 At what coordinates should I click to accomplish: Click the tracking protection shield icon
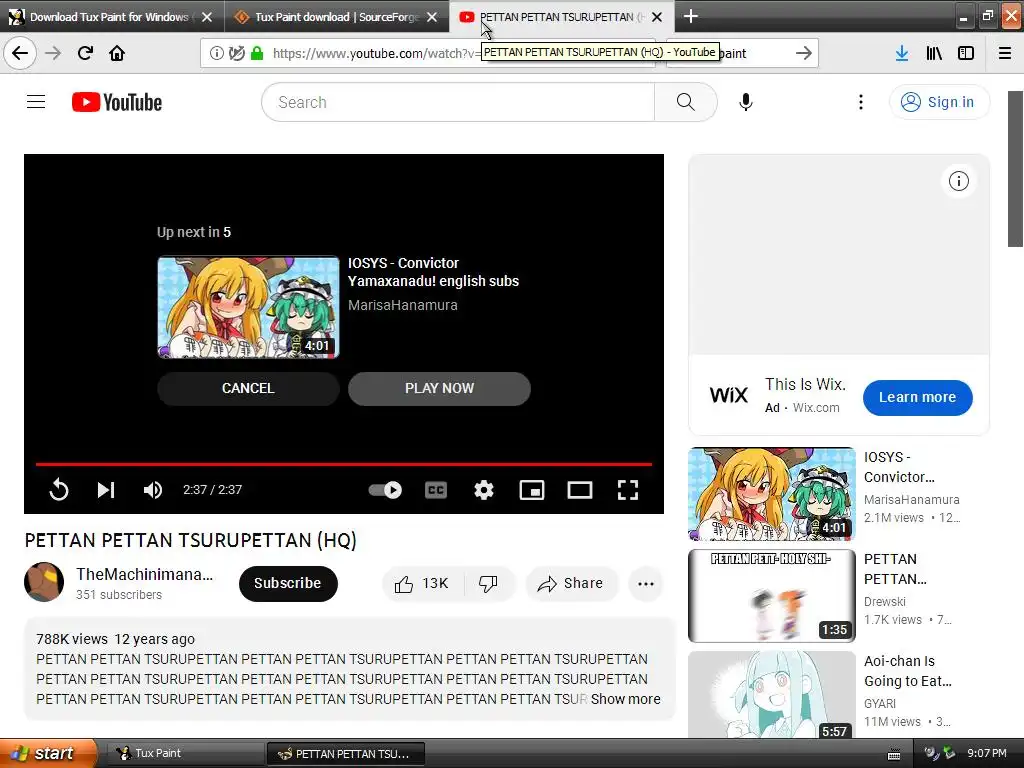coord(237,53)
